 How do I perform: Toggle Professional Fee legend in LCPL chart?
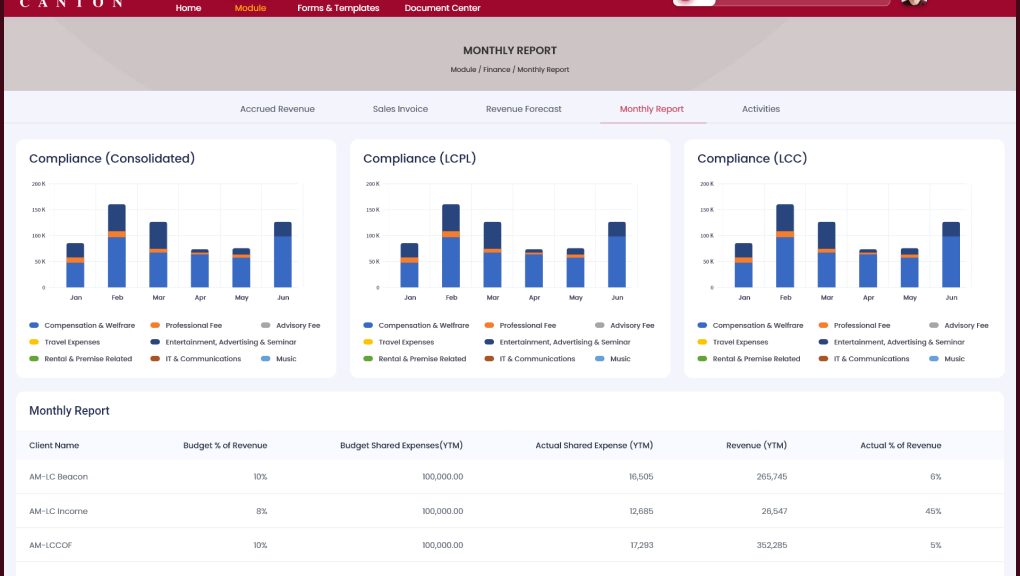[x=520, y=325]
